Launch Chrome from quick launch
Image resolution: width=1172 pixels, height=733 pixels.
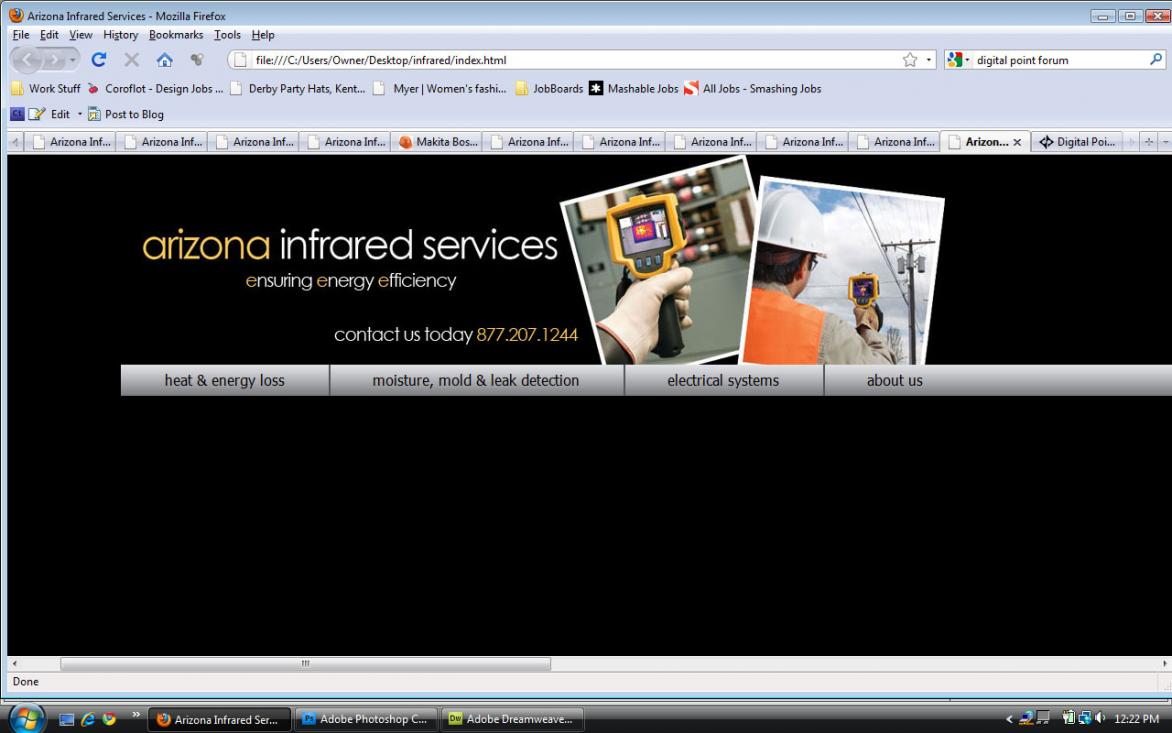pos(109,719)
